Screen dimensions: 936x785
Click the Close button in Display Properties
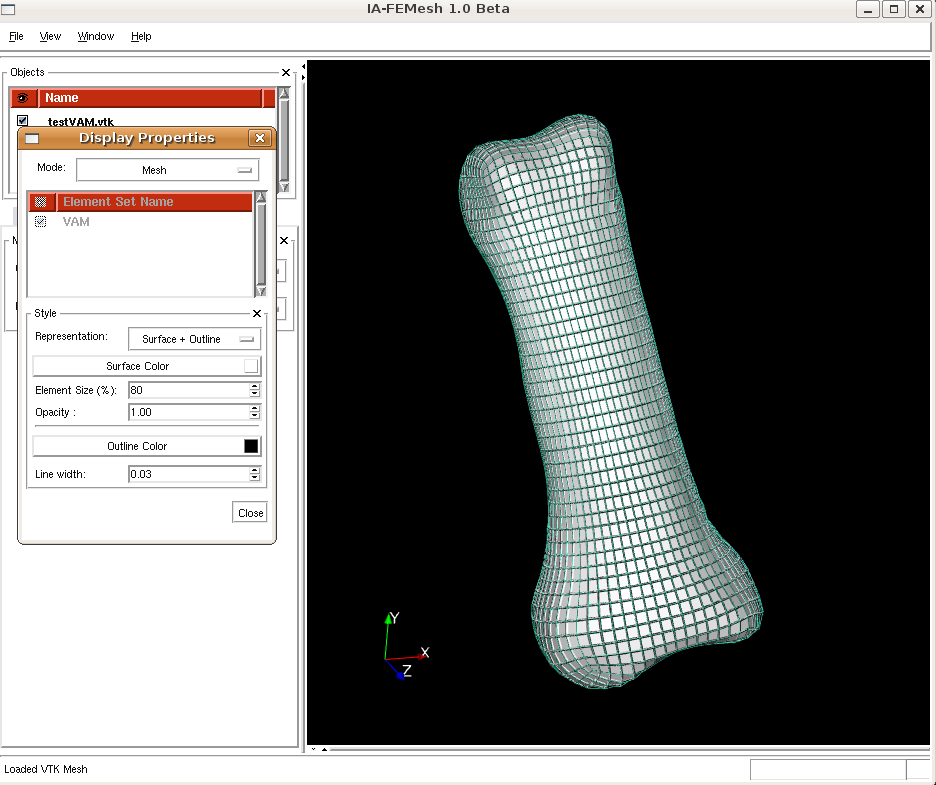coord(250,513)
